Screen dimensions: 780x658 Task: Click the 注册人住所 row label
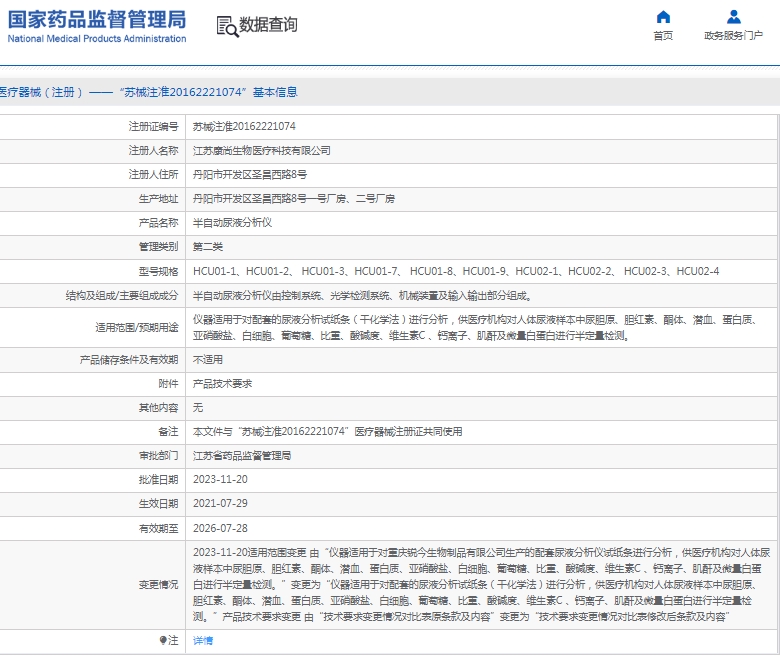[x=153, y=175]
